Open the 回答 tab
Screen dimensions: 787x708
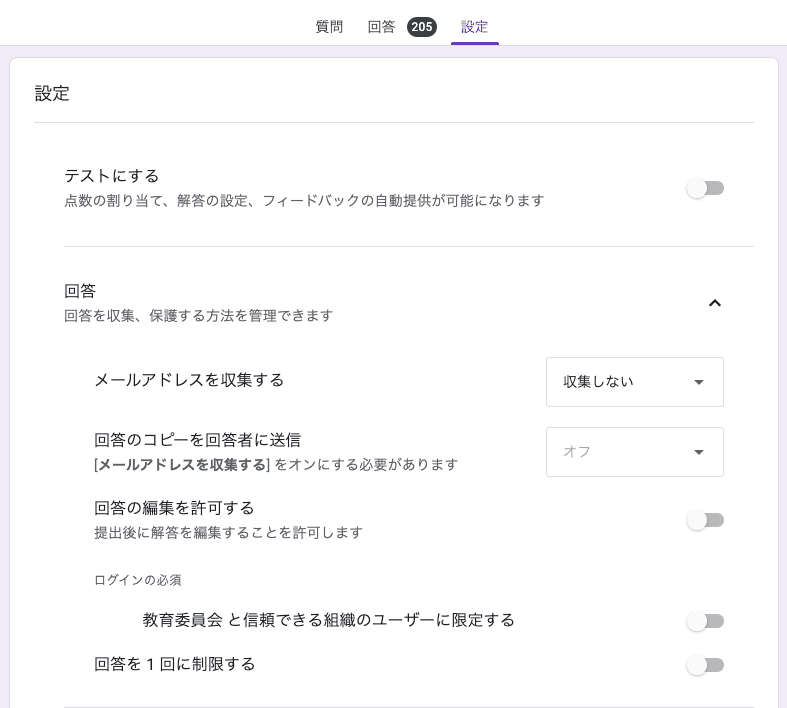pos(381,27)
